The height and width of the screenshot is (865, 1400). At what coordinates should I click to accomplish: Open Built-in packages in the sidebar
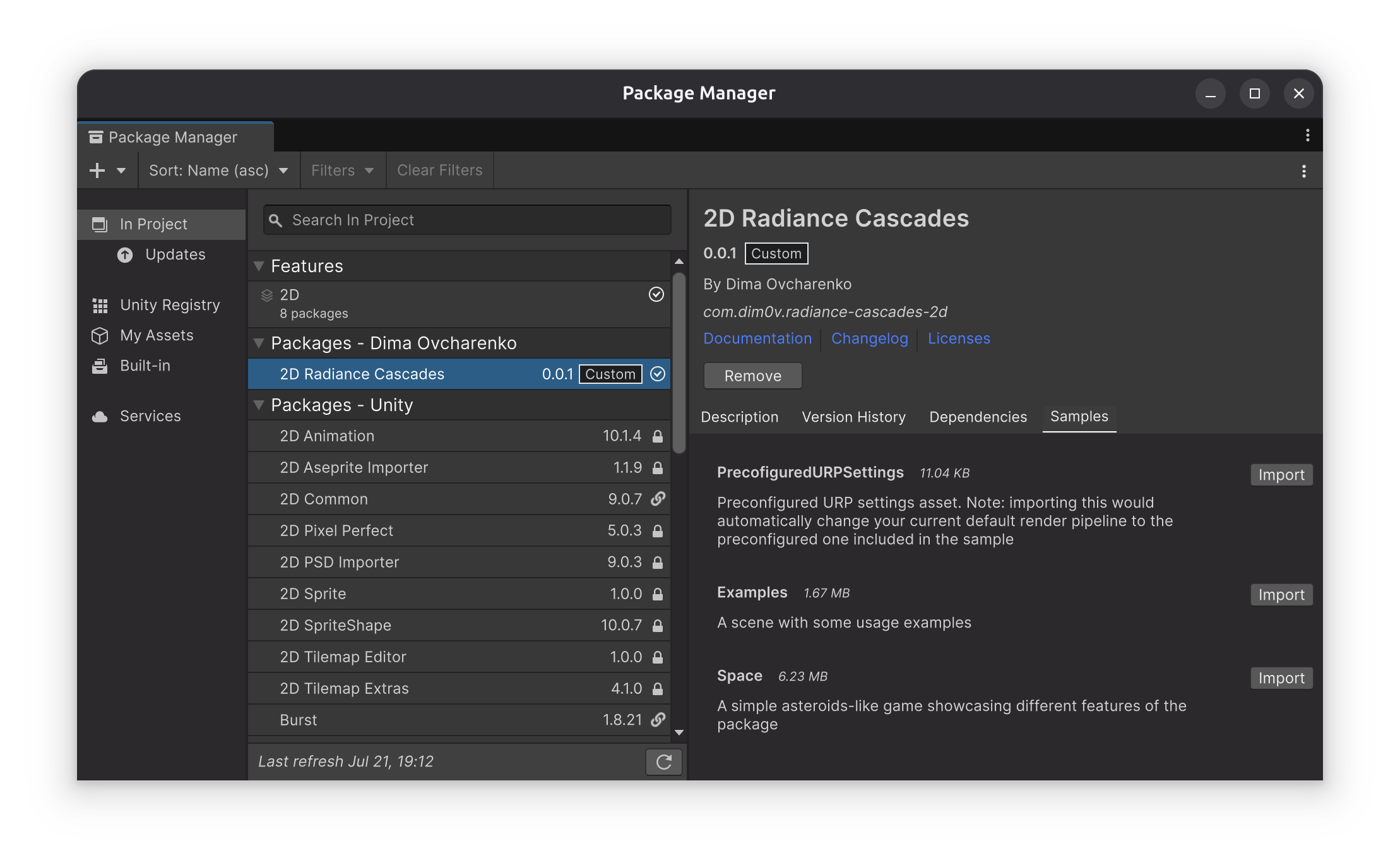(162, 366)
